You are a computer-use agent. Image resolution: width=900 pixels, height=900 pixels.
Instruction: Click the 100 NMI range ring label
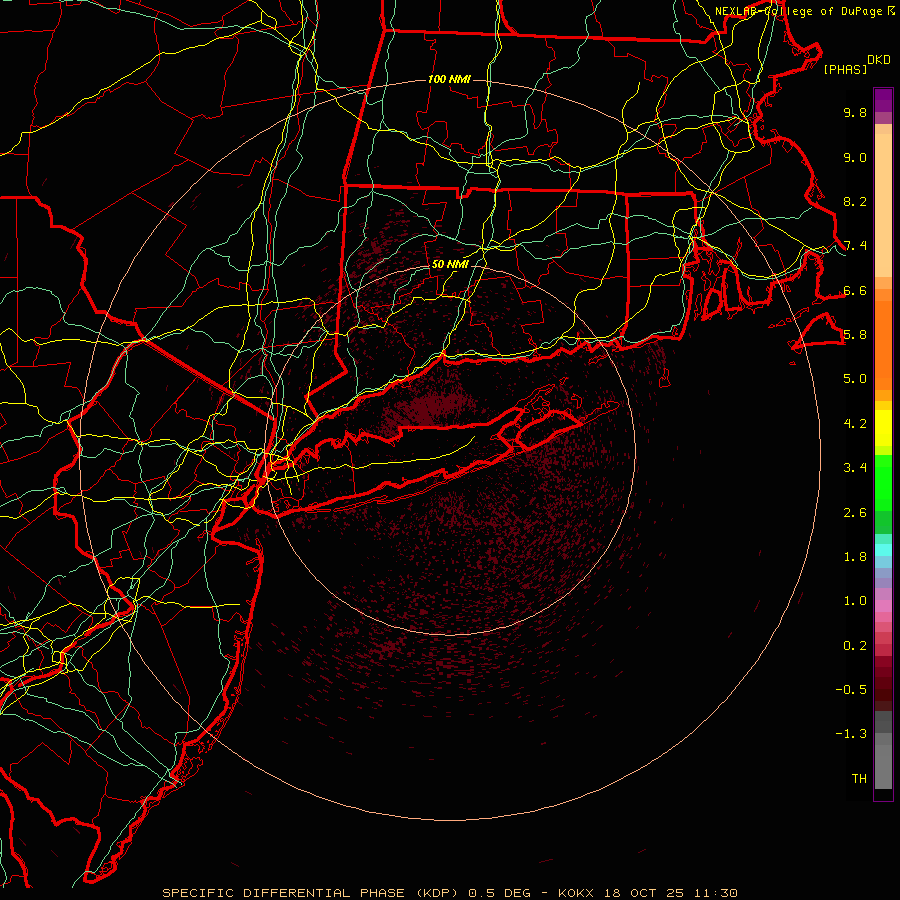pyautogui.click(x=449, y=79)
